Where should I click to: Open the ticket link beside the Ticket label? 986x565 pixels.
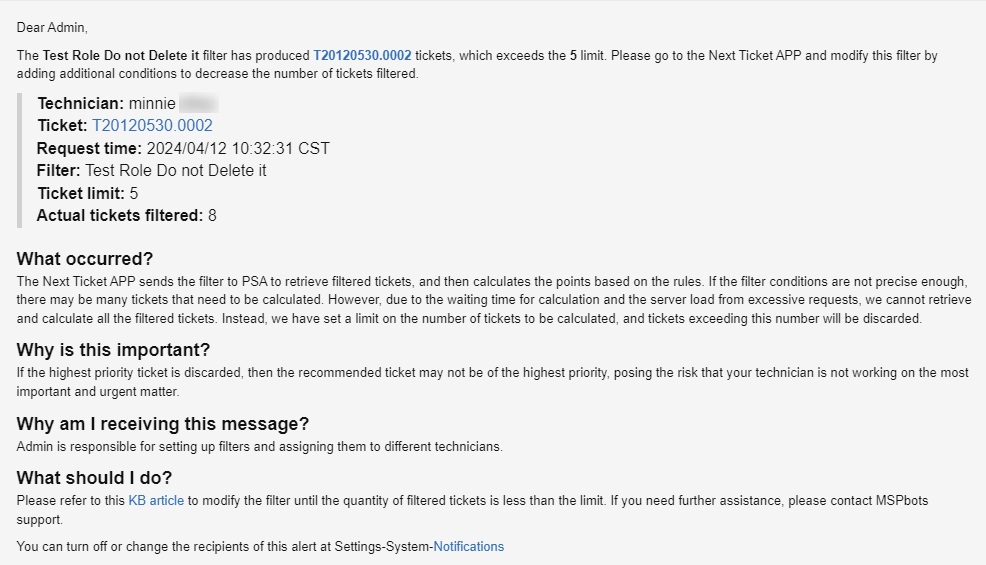[x=152, y=126]
